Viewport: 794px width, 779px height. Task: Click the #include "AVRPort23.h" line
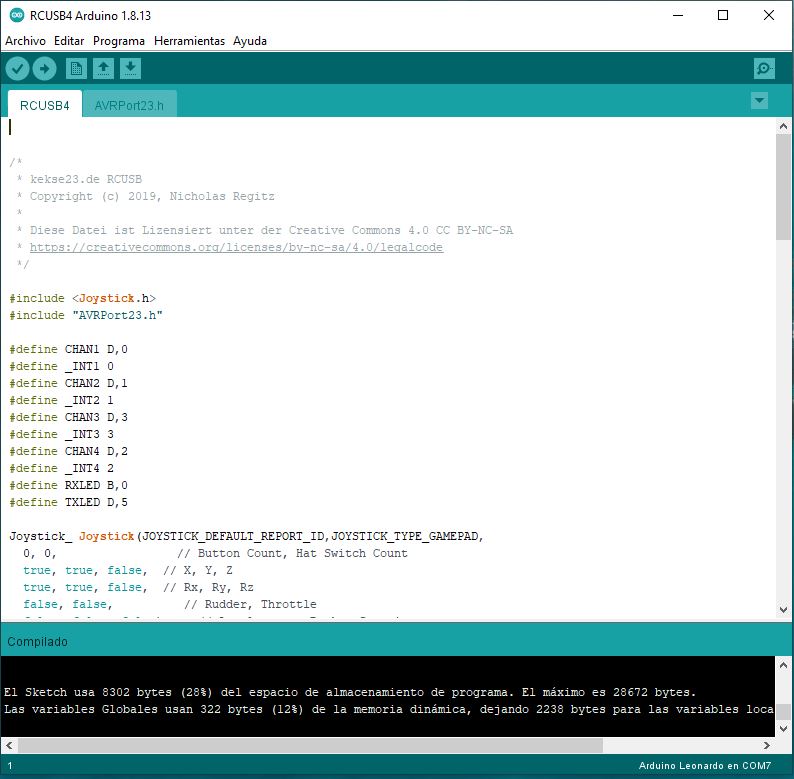click(86, 315)
